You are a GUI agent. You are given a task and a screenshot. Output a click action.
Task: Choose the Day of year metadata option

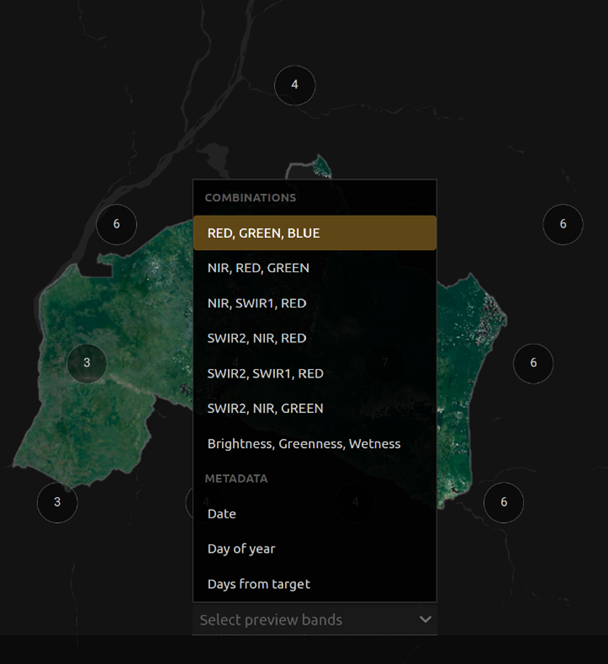tap(314, 549)
